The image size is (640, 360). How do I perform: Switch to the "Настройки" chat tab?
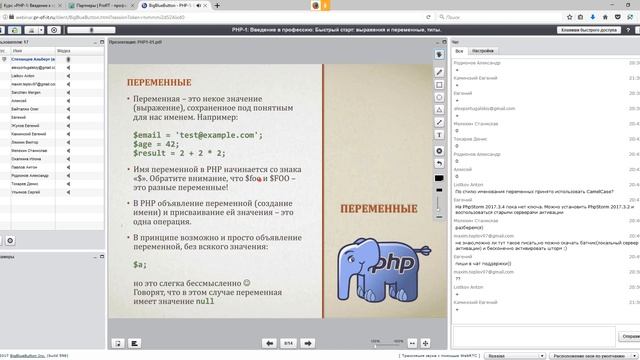482,51
